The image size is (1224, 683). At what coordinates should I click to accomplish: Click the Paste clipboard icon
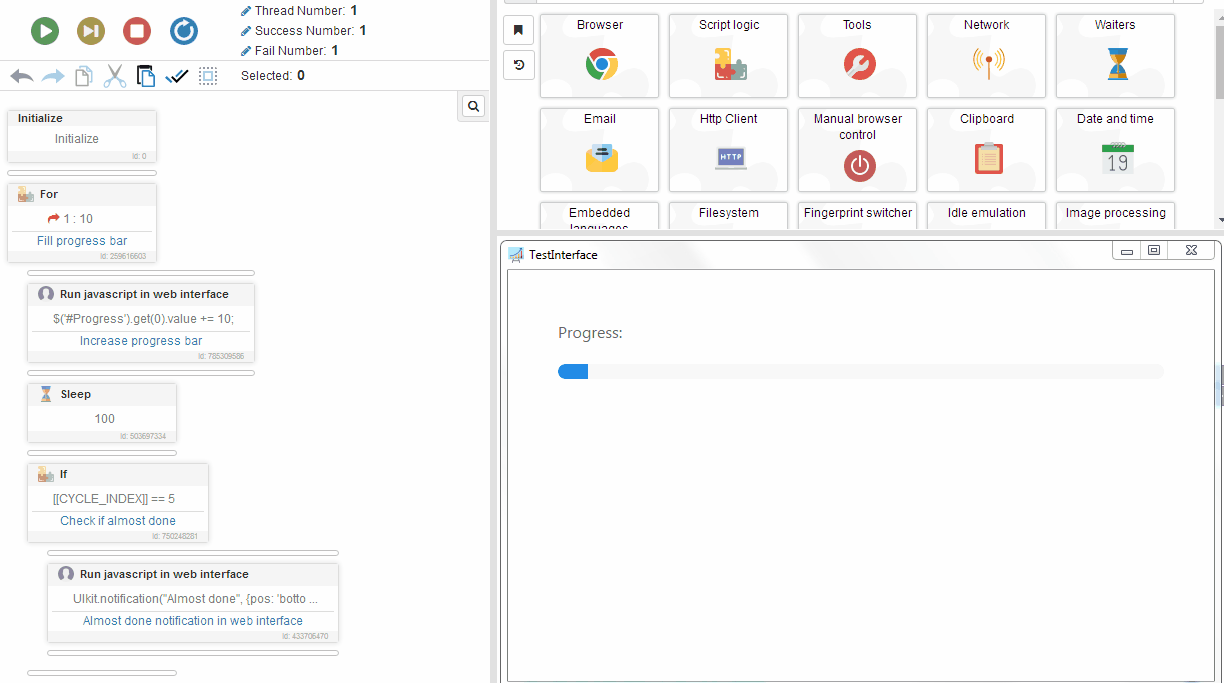[x=146, y=76]
